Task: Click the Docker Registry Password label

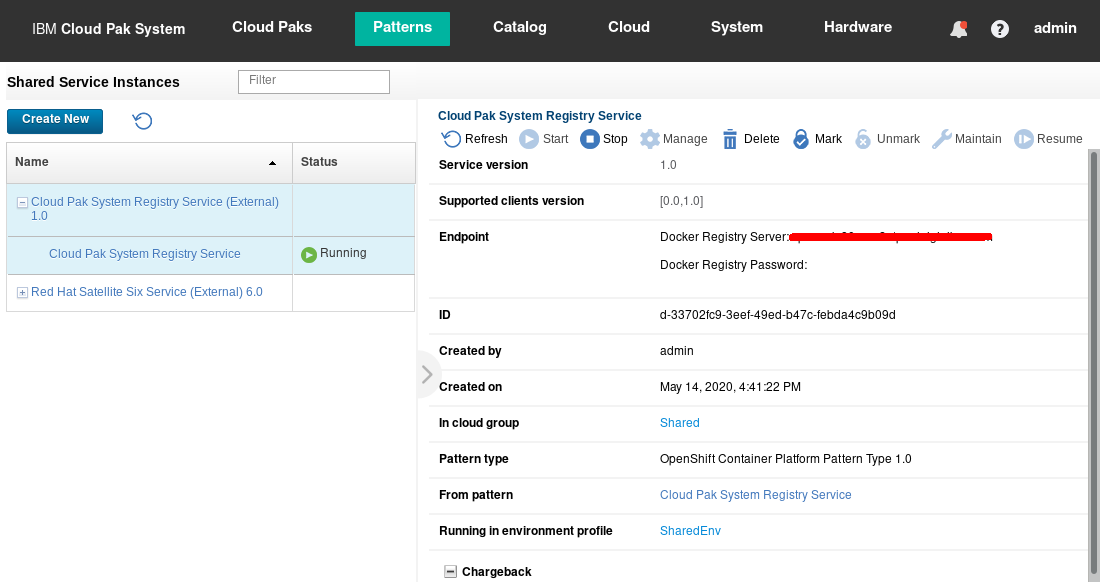Action: [x=733, y=265]
